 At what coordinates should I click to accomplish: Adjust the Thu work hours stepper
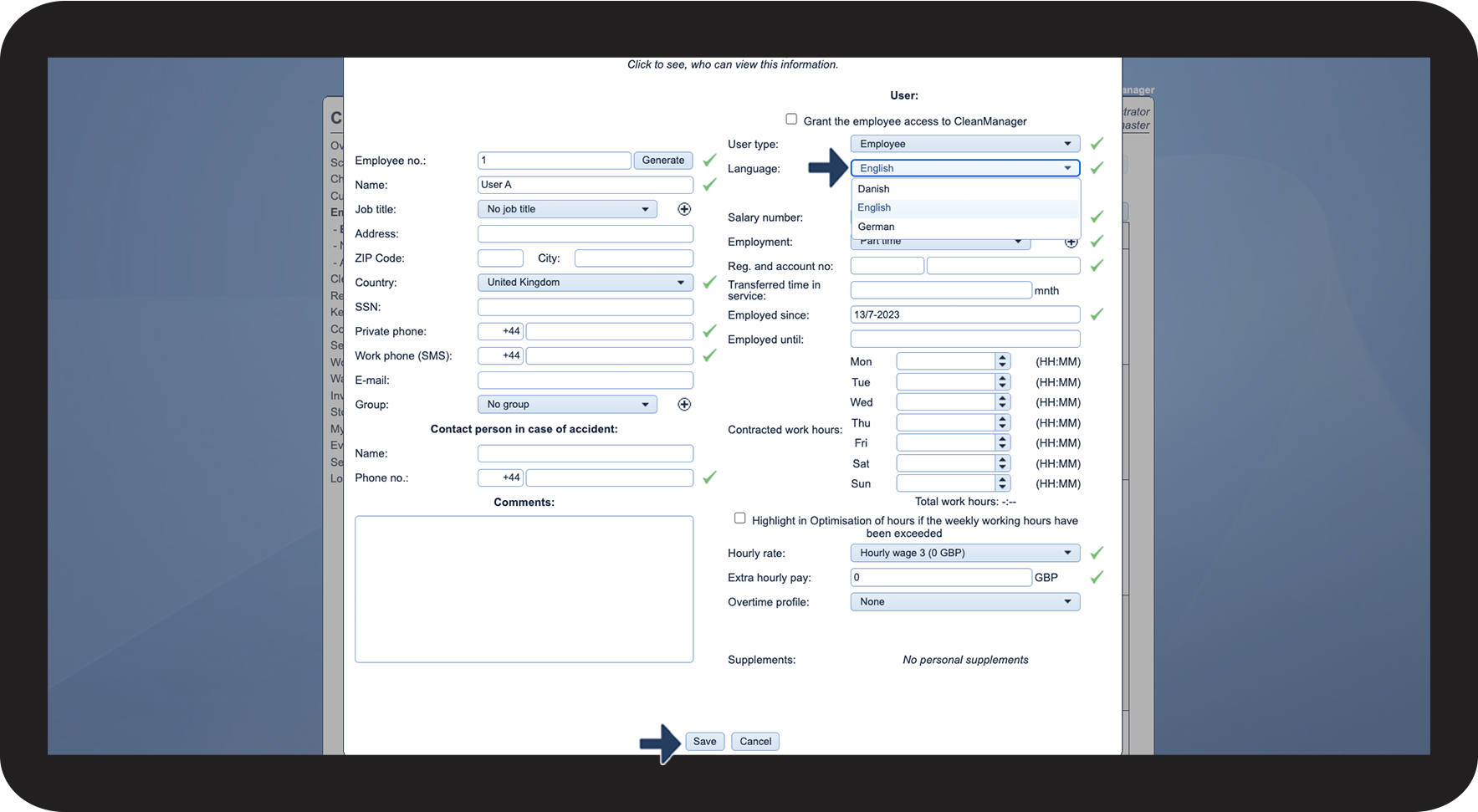tap(1003, 422)
